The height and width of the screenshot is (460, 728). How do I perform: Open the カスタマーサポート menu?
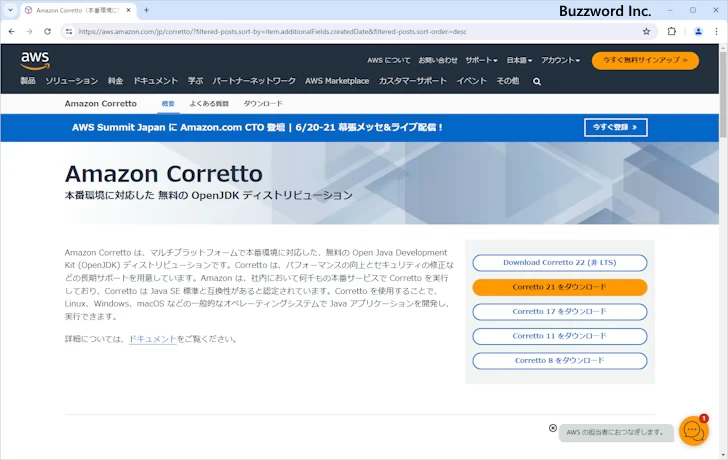coord(412,81)
